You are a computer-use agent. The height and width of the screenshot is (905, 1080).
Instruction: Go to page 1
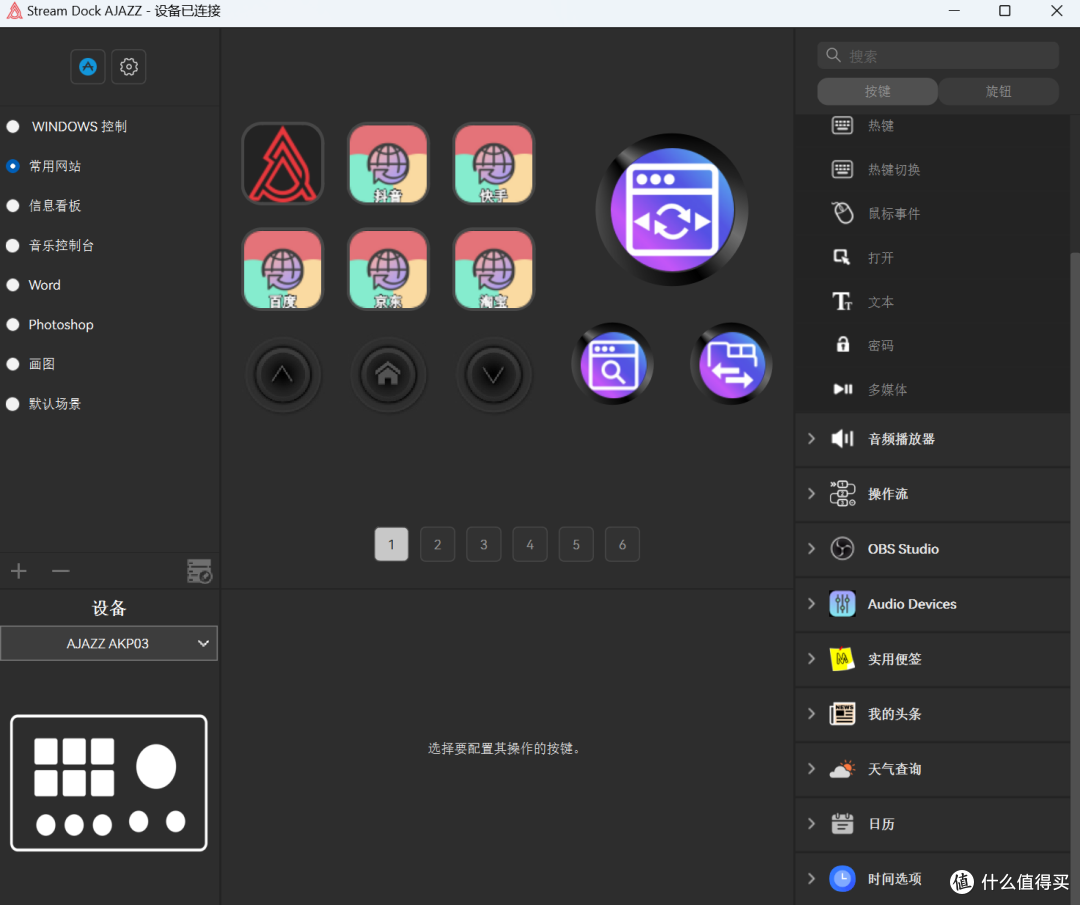391,544
